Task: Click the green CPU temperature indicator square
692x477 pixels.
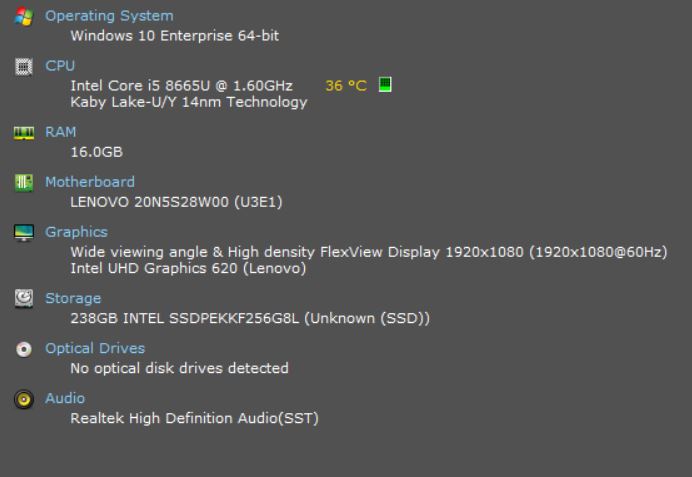Action: 384,85
